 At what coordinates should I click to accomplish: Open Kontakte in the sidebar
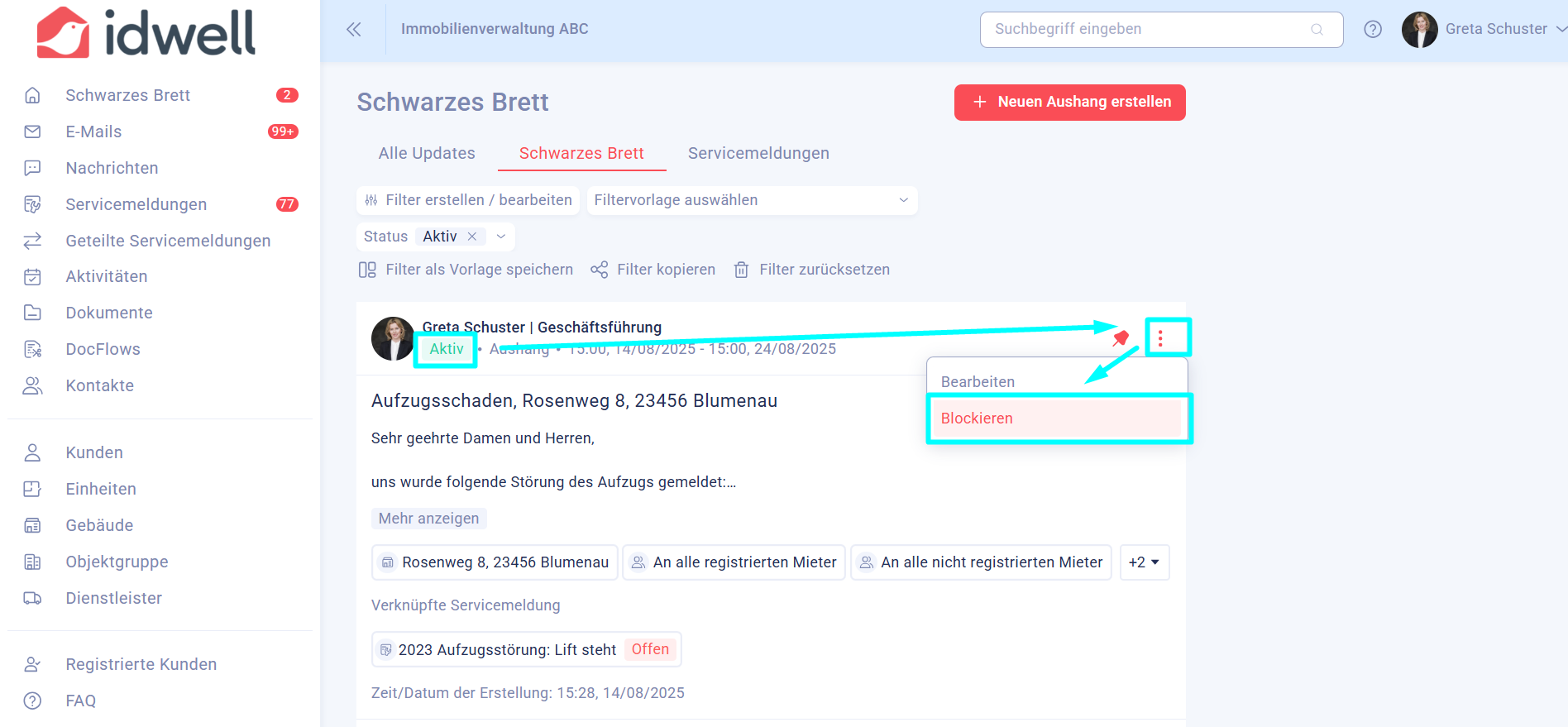(99, 385)
